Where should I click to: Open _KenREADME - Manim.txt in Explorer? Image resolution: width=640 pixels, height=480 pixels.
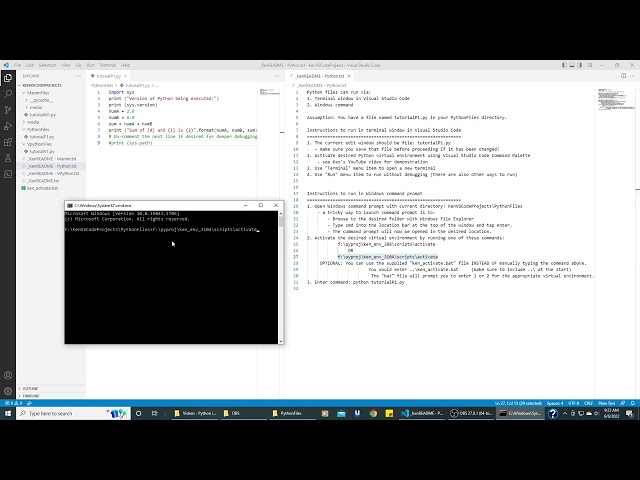[x=51, y=159]
